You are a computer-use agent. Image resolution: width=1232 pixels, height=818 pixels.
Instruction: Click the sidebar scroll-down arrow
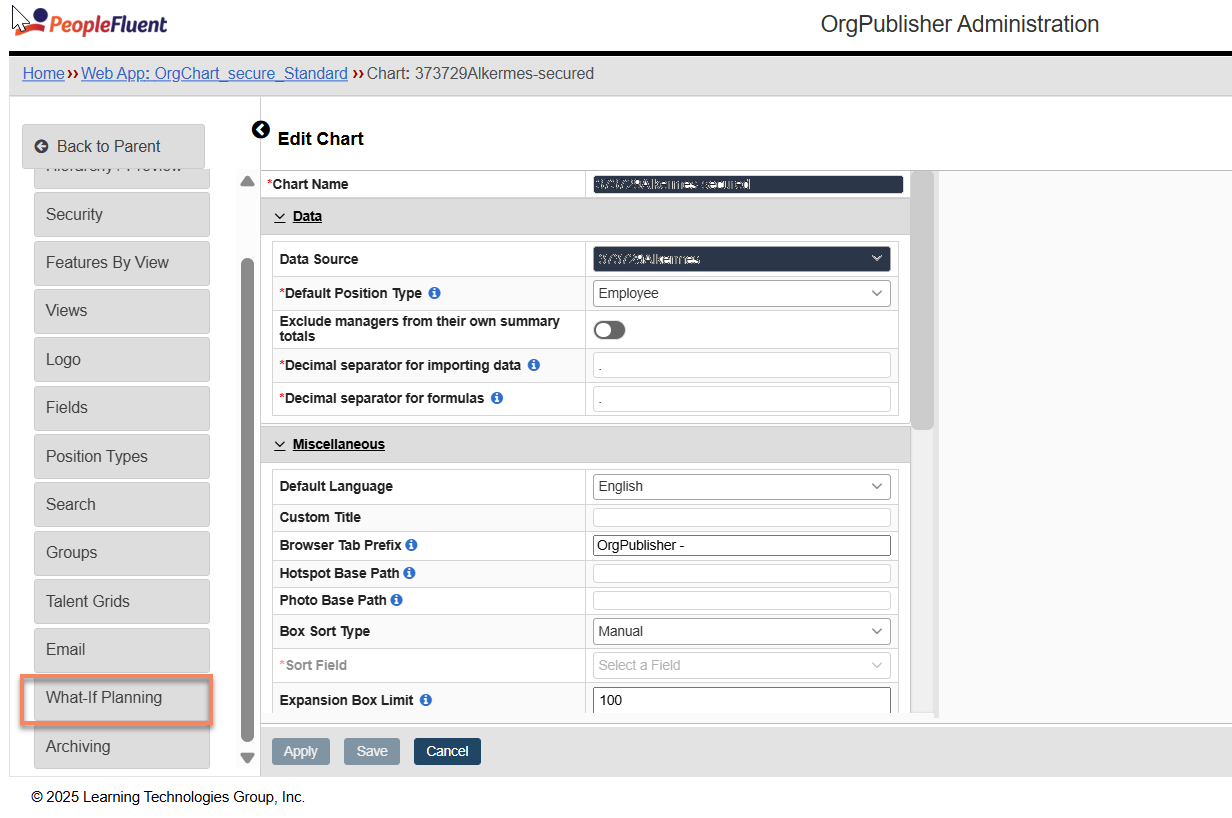[x=248, y=757]
